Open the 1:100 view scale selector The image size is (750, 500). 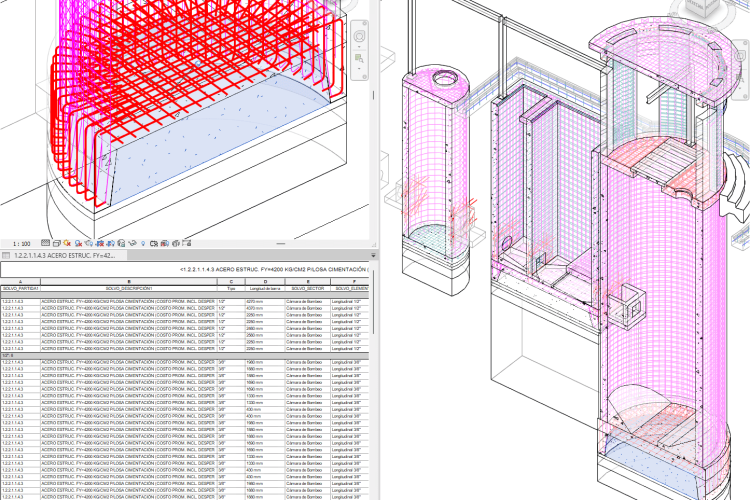pos(22,244)
